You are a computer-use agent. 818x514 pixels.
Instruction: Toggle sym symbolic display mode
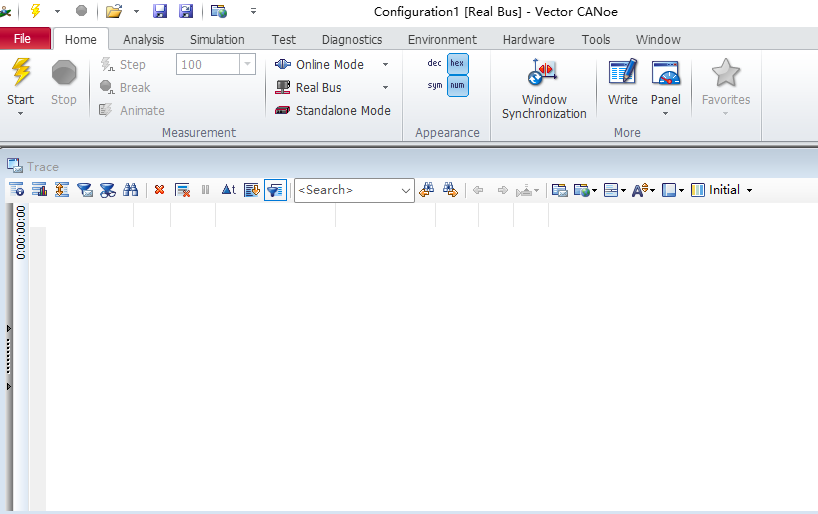click(434, 86)
